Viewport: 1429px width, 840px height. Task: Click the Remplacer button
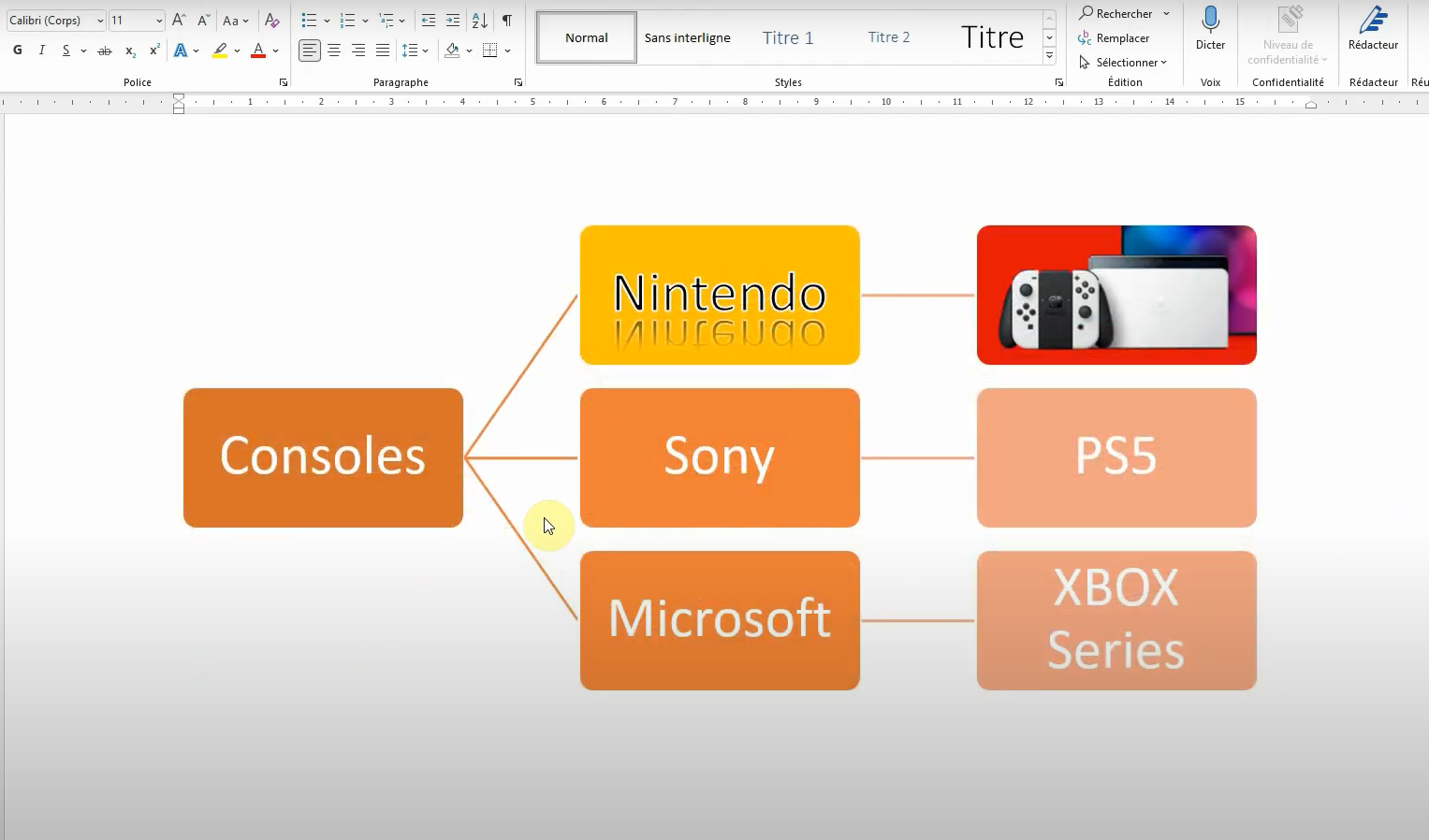point(1114,38)
